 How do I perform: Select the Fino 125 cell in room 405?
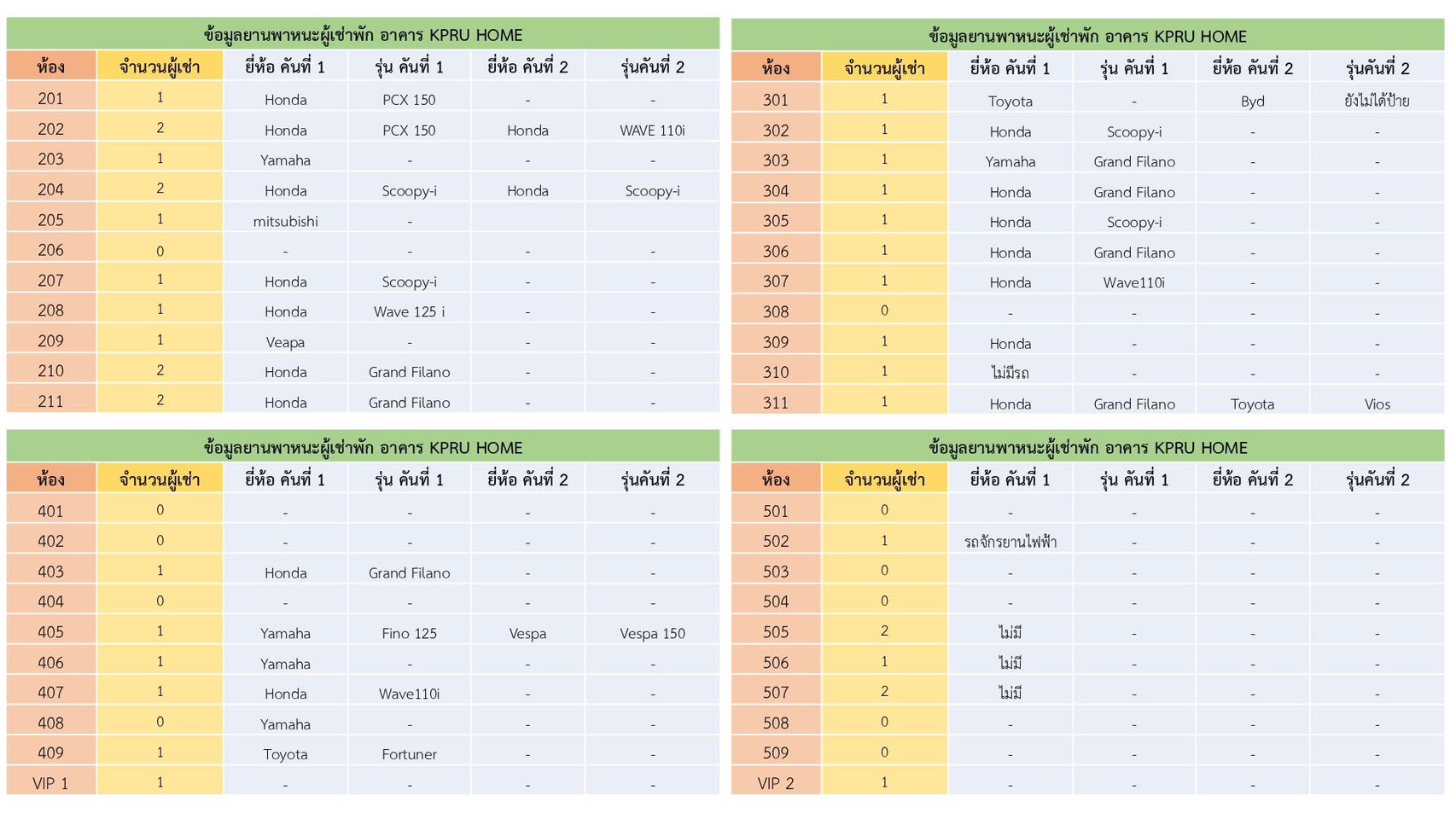pyautogui.click(x=409, y=633)
